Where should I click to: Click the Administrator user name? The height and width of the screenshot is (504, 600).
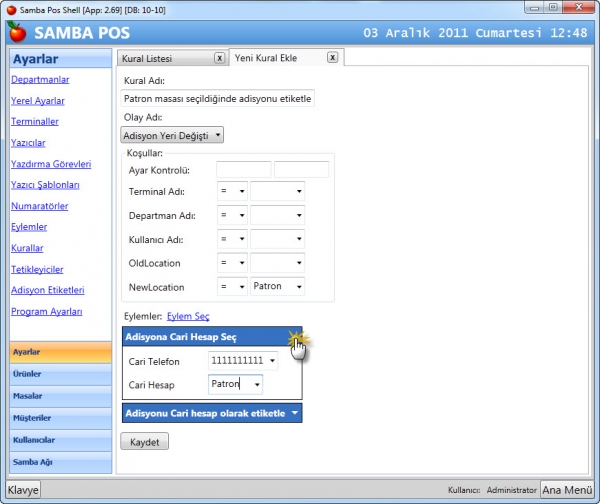tap(512, 490)
